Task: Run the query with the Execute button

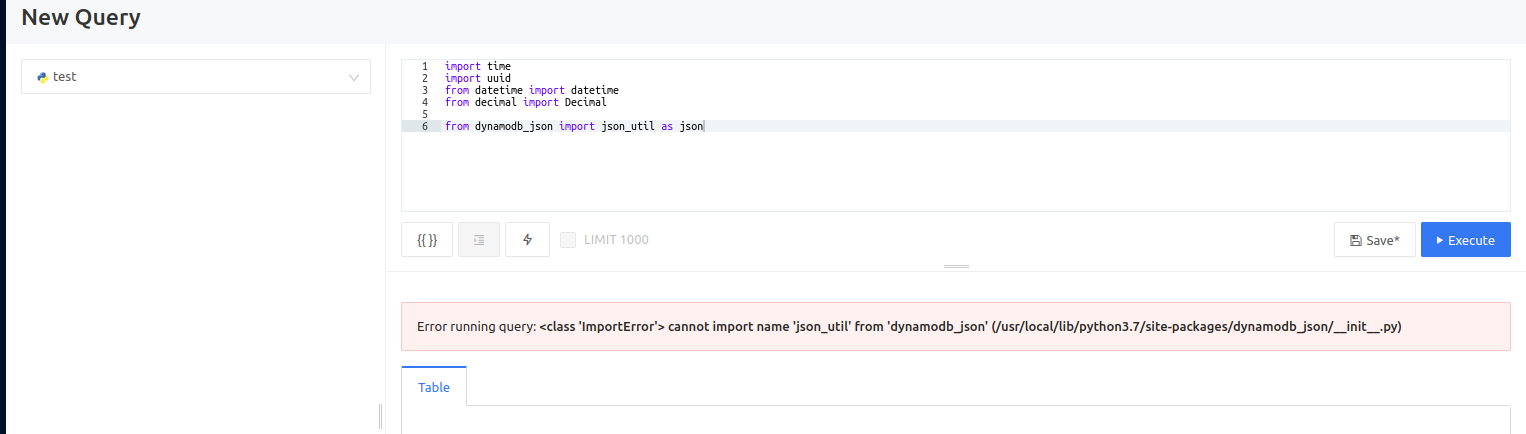Action: click(x=1466, y=240)
